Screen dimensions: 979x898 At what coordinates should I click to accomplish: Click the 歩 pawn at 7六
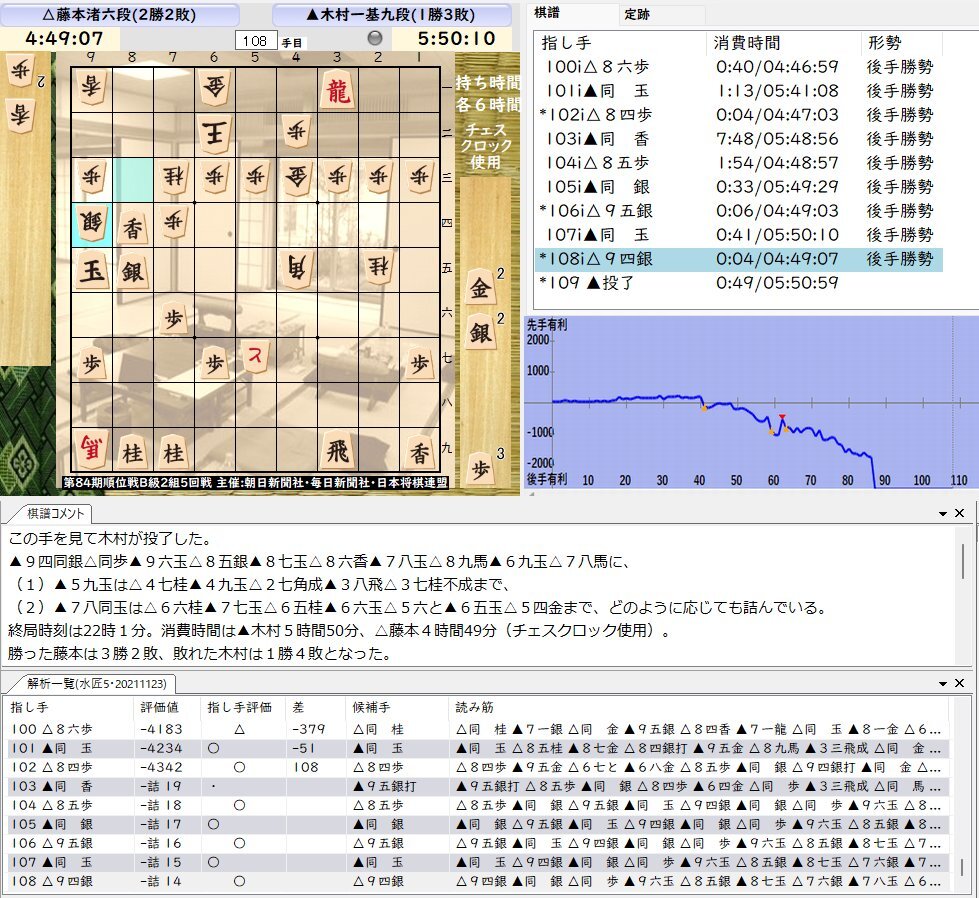pyautogui.click(x=174, y=317)
